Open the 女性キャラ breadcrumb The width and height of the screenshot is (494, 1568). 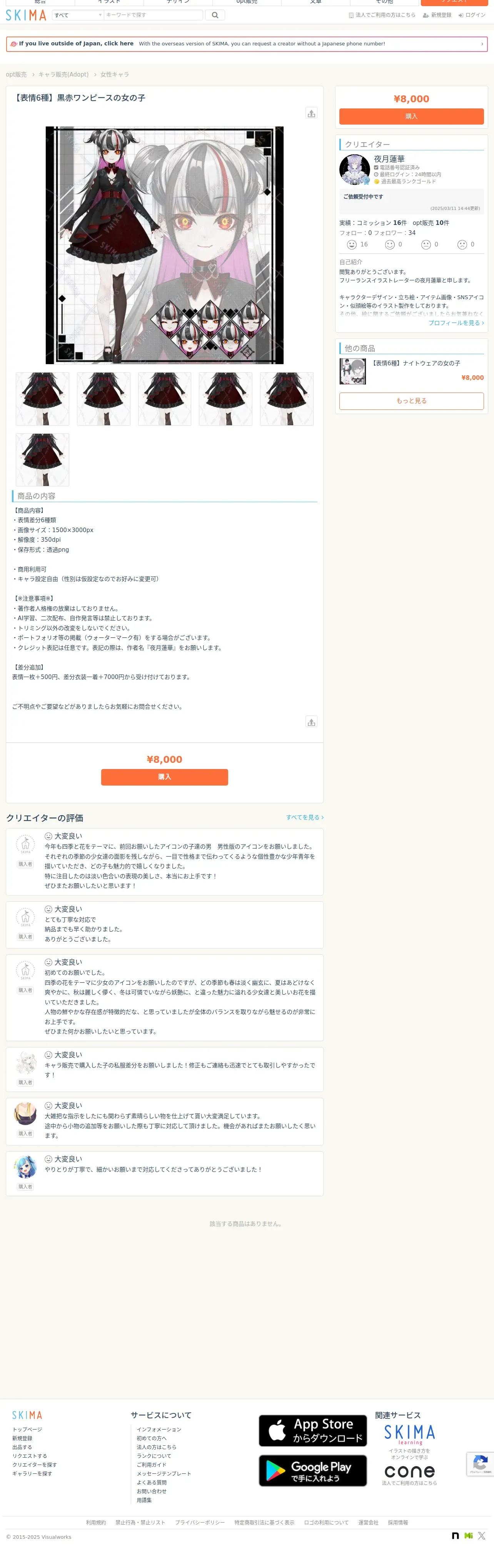coord(115,74)
